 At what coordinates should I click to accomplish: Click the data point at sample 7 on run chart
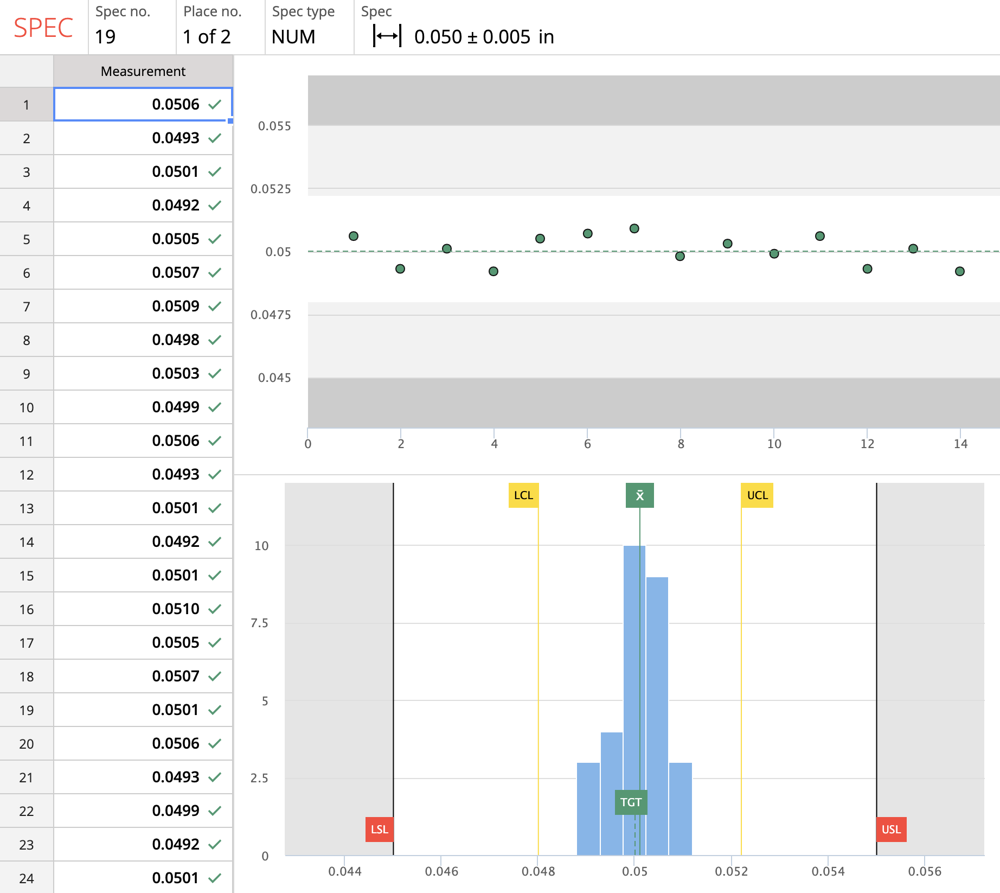(x=634, y=229)
